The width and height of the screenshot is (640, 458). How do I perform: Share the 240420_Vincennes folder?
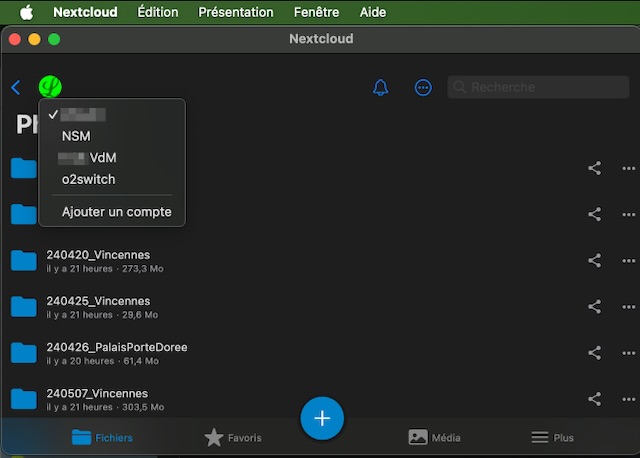point(594,260)
